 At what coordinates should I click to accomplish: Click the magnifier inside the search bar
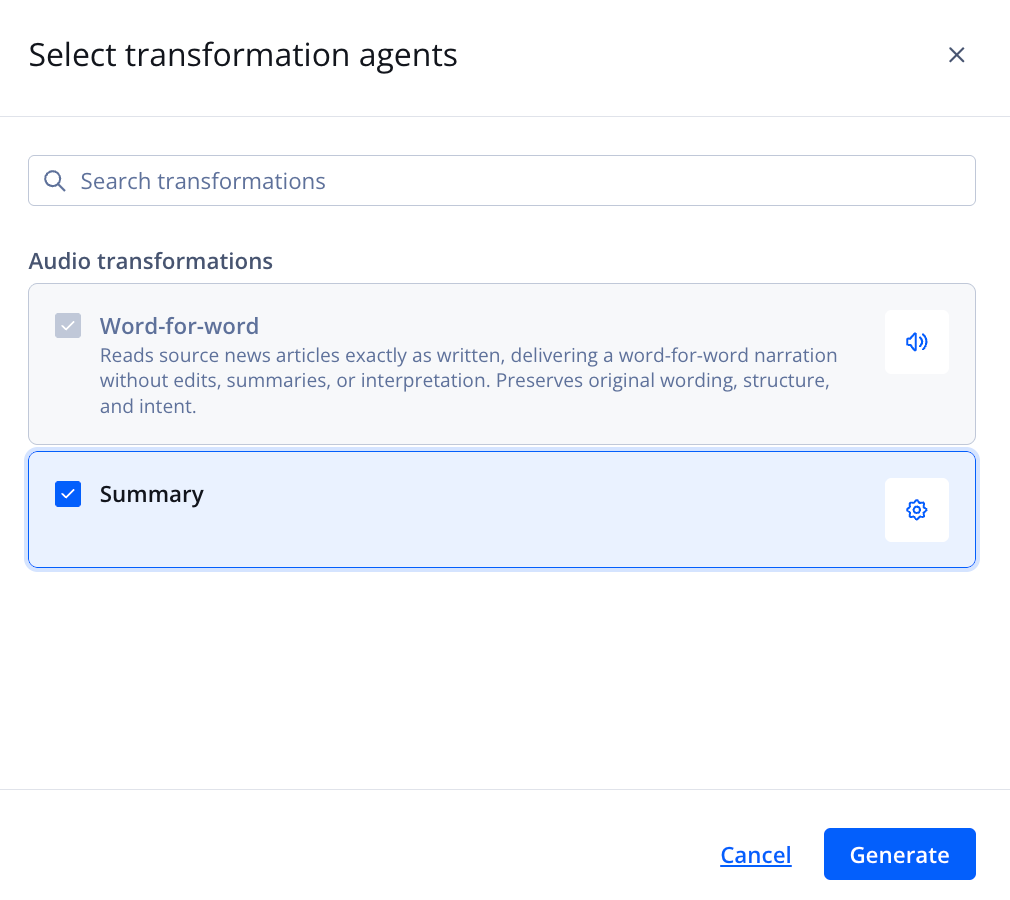[55, 180]
